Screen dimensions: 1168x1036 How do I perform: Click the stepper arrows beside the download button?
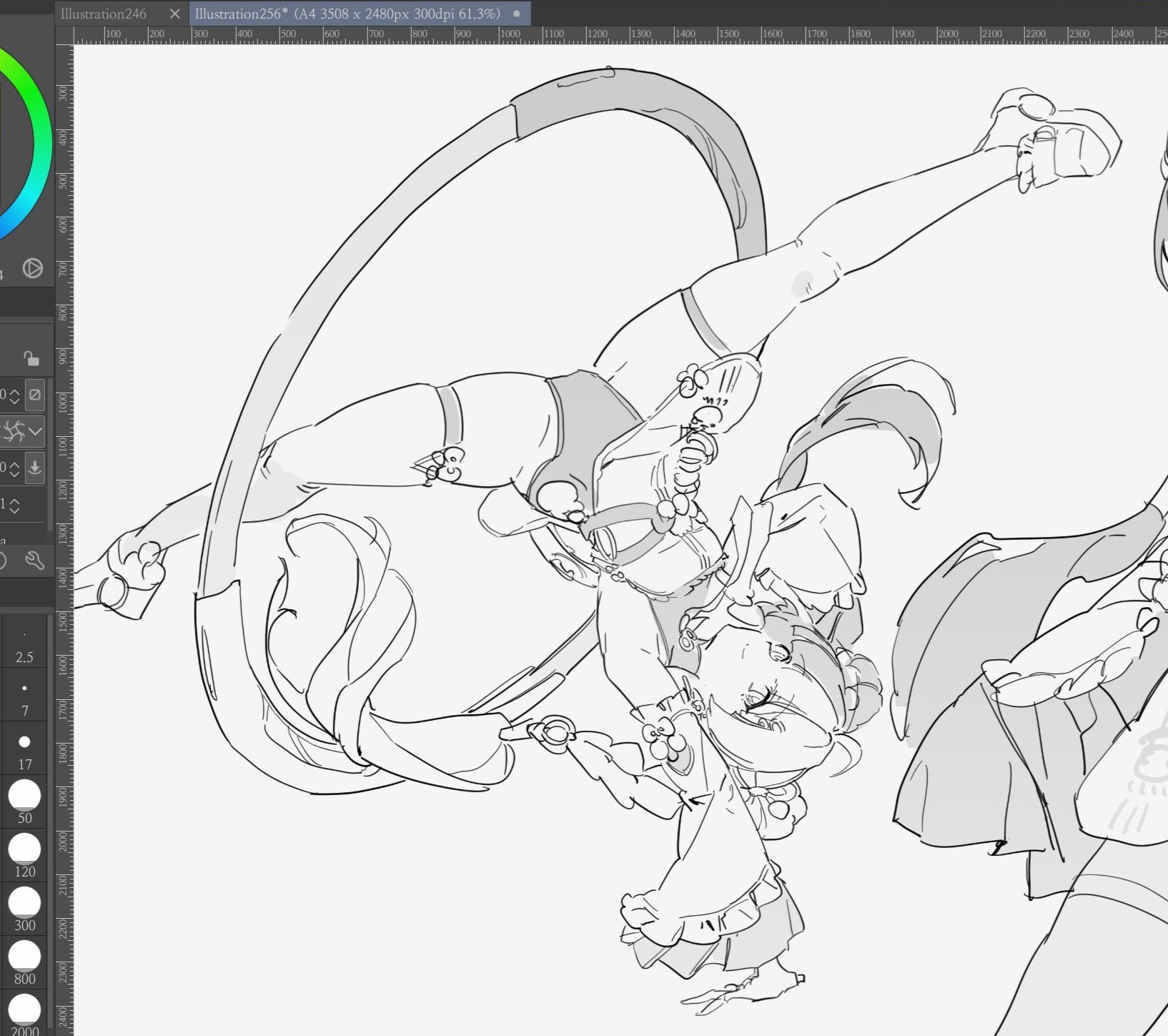pos(14,469)
